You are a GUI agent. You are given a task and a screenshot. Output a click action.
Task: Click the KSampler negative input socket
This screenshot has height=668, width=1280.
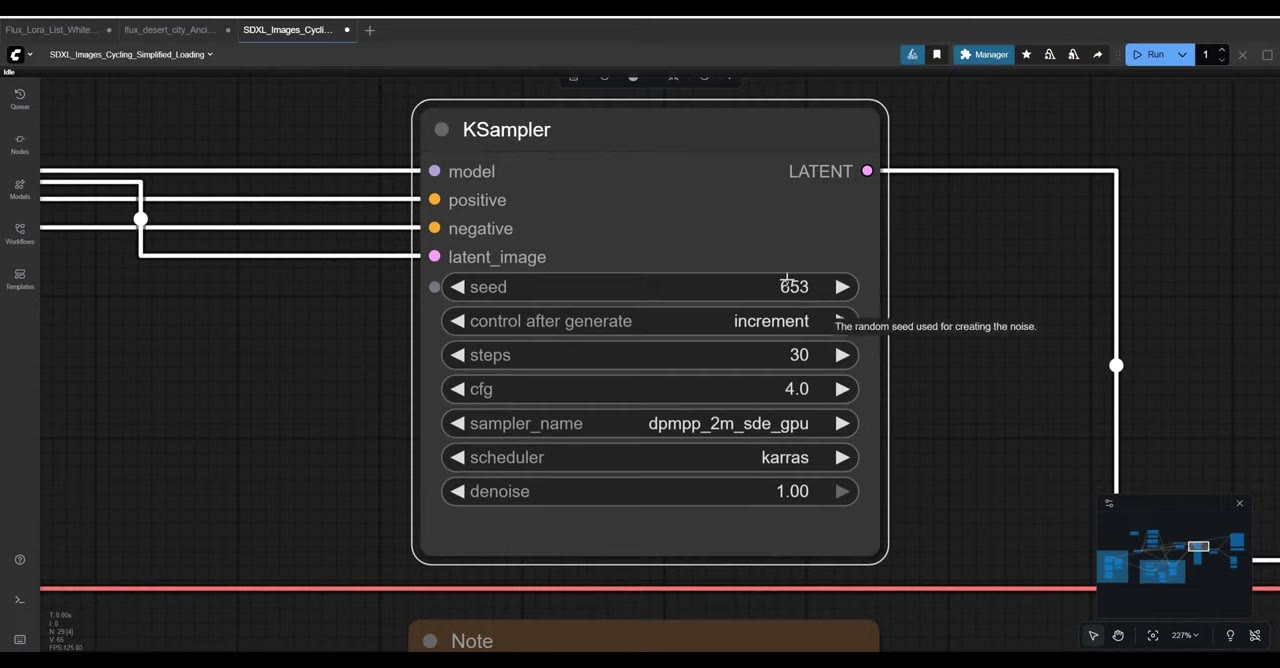pyautogui.click(x=434, y=228)
